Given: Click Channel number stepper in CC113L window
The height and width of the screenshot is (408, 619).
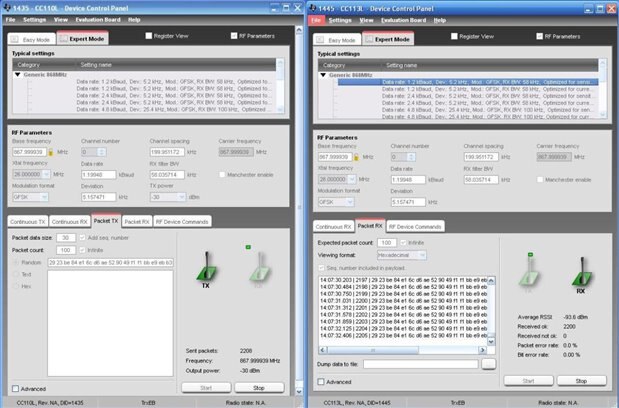Looking at the screenshot, I should 411,157.
